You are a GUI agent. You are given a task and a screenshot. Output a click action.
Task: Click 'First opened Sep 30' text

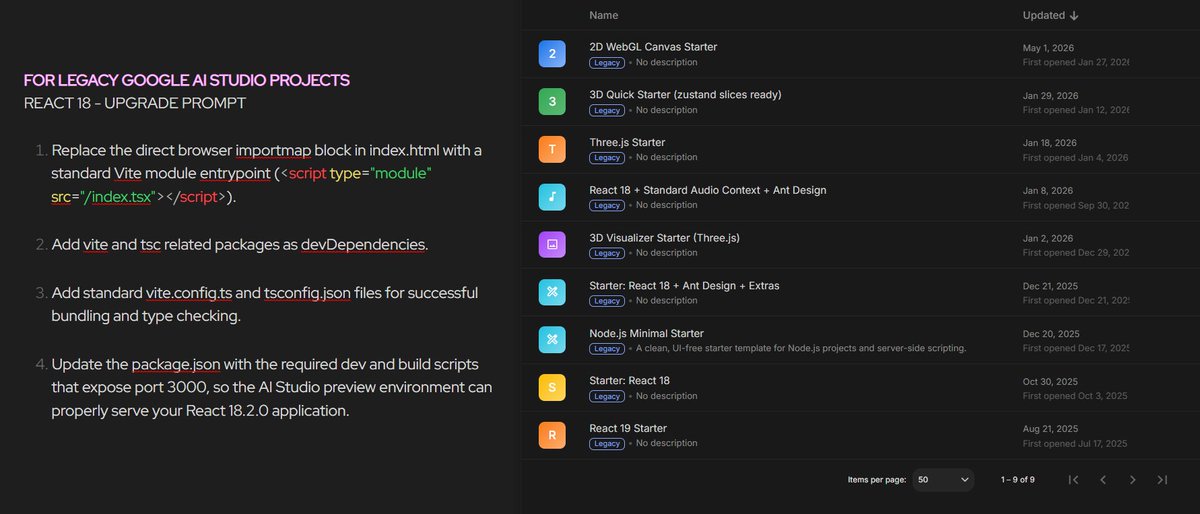click(1075, 206)
